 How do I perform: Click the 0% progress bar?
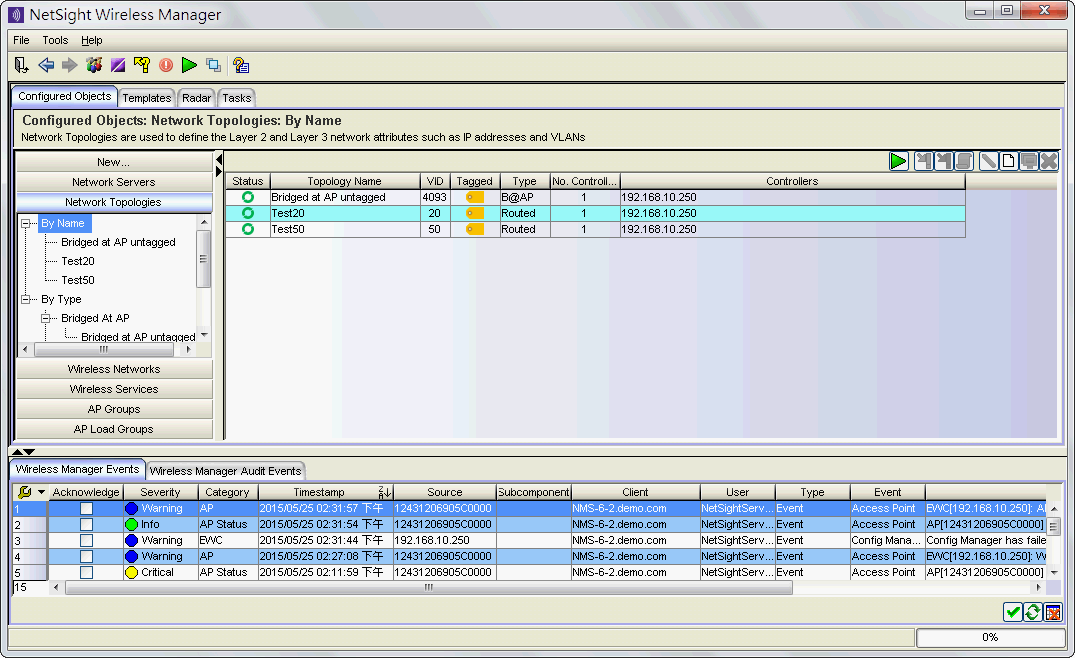pyautogui.click(x=990, y=637)
